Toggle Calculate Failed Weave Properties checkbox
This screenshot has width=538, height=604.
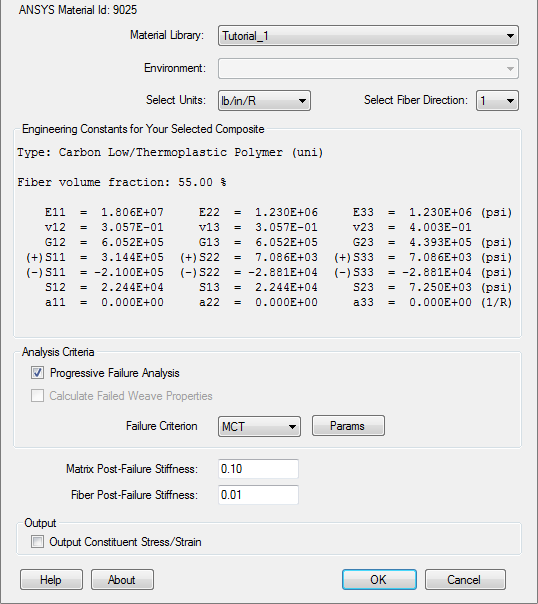[x=37, y=396]
